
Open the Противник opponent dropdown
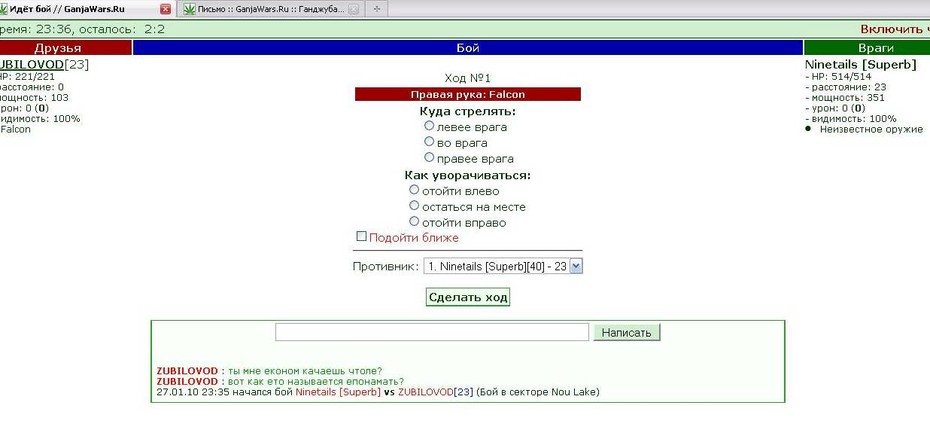coord(503,267)
